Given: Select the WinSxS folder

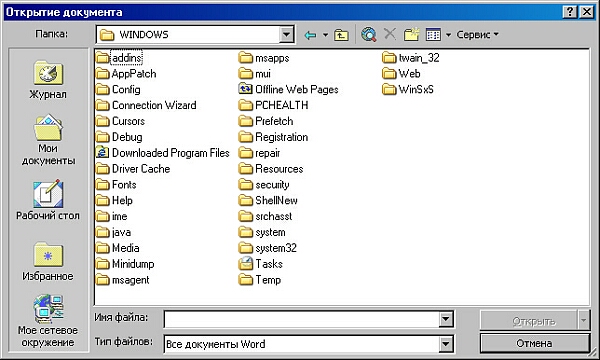Looking at the screenshot, I should [x=408, y=89].
